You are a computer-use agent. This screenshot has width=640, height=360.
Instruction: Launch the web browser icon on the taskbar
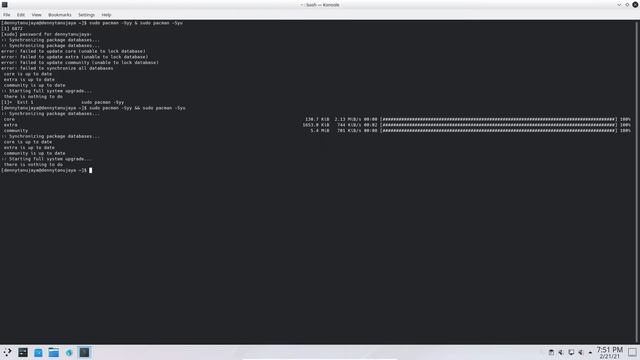69,352
